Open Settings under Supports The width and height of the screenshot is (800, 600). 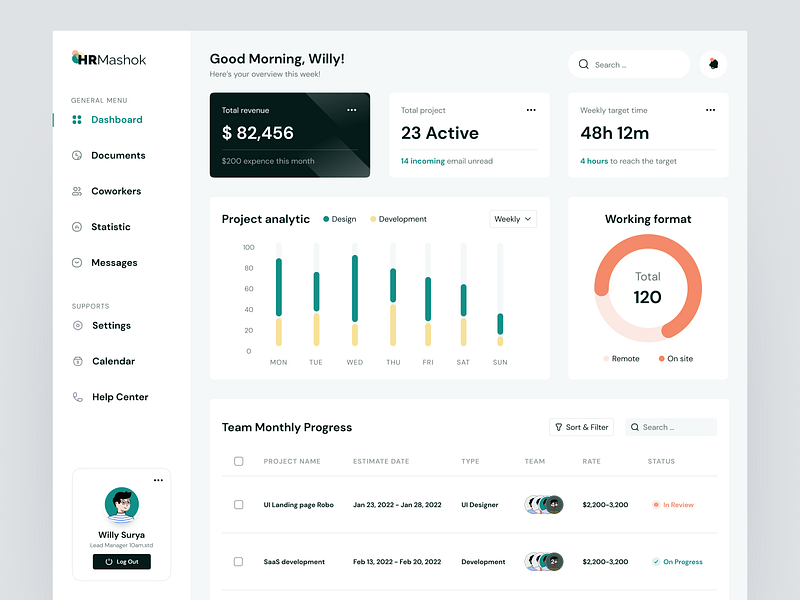click(x=111, y=325)
